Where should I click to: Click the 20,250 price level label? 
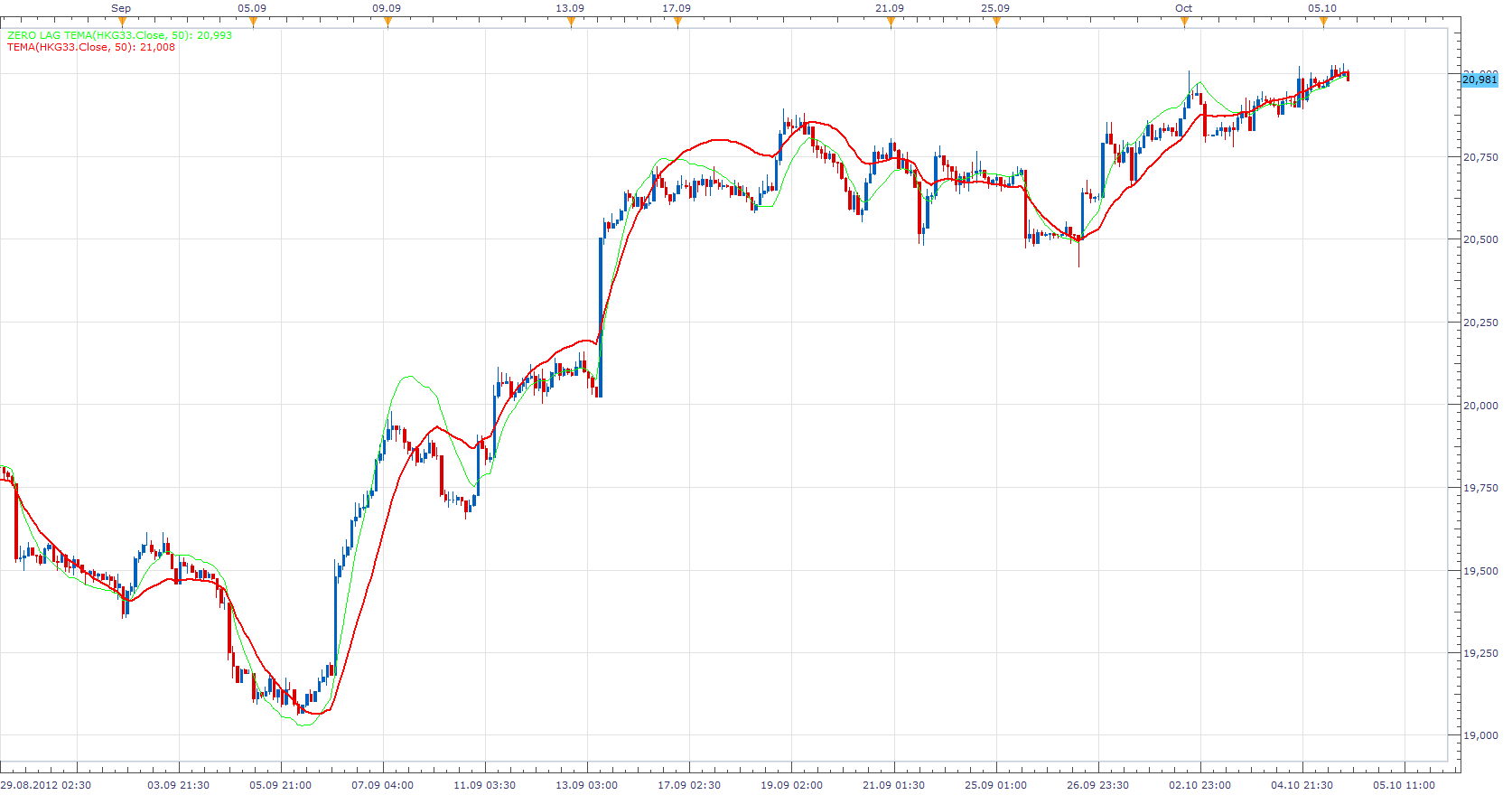coord(1480,323)
